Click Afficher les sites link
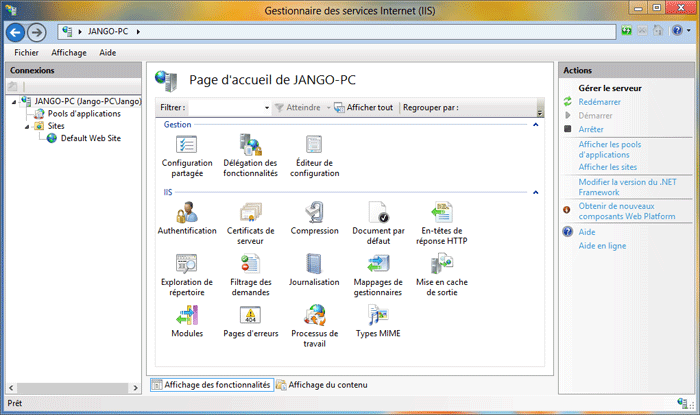Screen dimensions: 700x415 (x=608, y=167)
